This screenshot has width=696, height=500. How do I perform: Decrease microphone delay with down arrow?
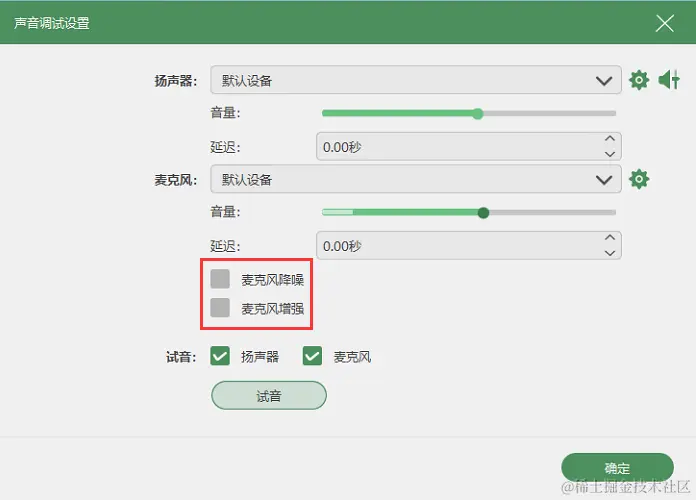[610, 253]
